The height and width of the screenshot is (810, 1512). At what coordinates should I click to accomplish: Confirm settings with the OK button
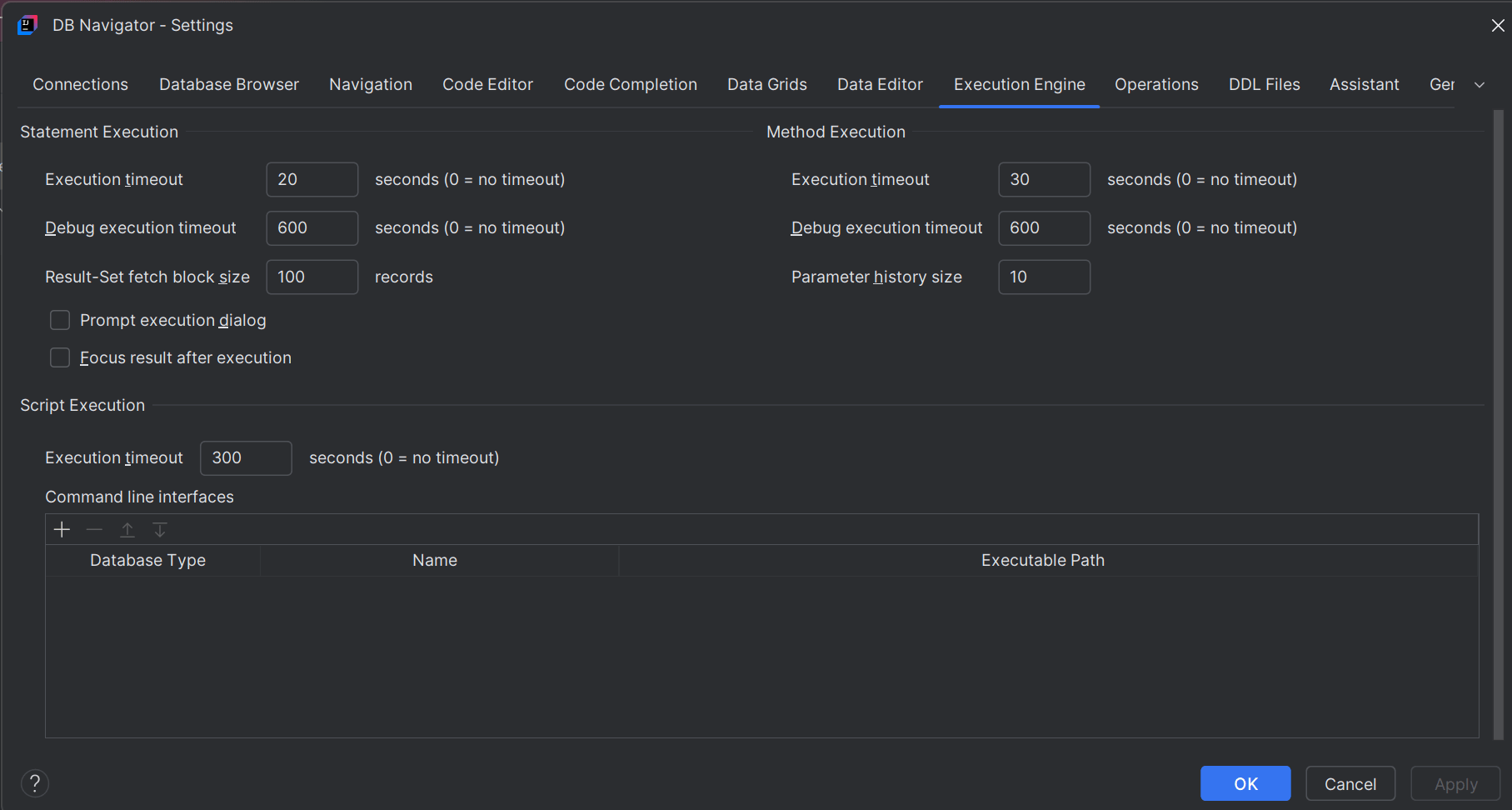tap(1245, 783)
